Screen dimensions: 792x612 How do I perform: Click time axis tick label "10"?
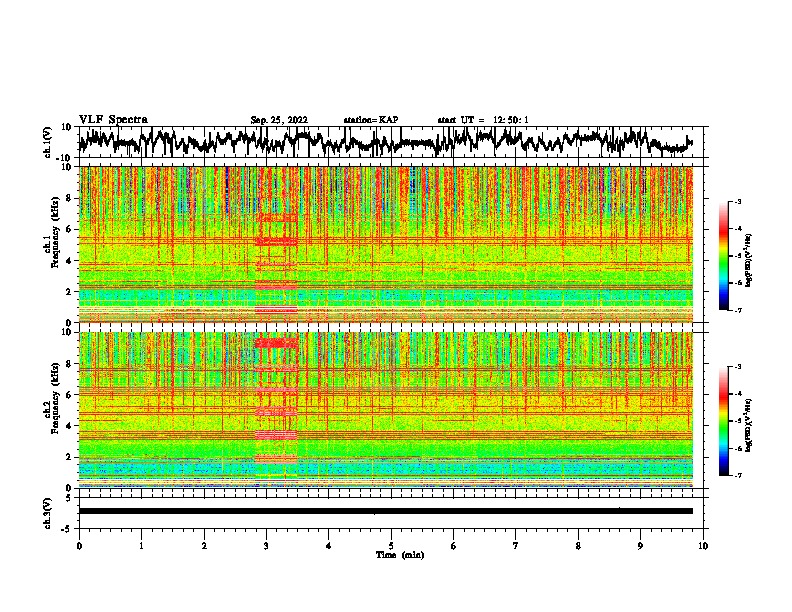coord(703,546)
